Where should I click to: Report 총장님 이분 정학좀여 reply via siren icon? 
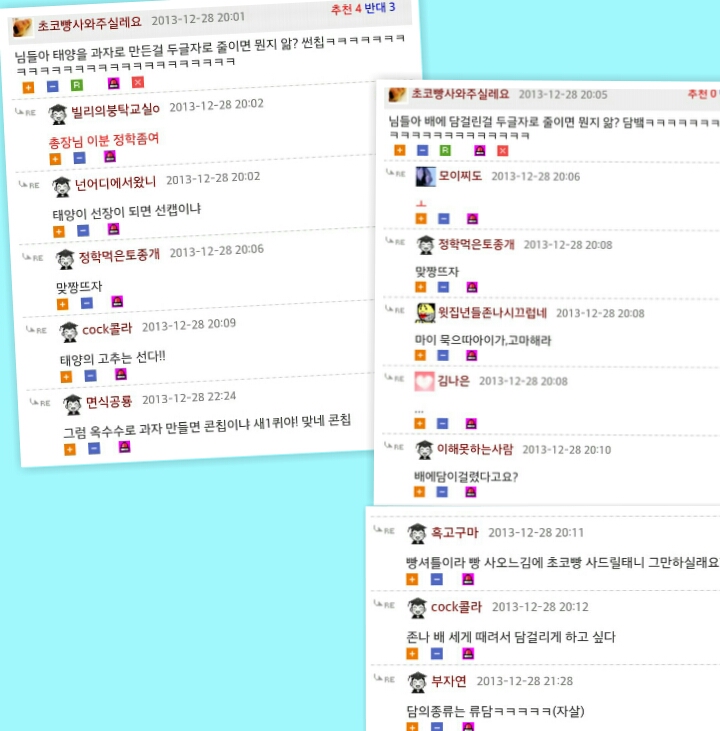pos(110,156)
